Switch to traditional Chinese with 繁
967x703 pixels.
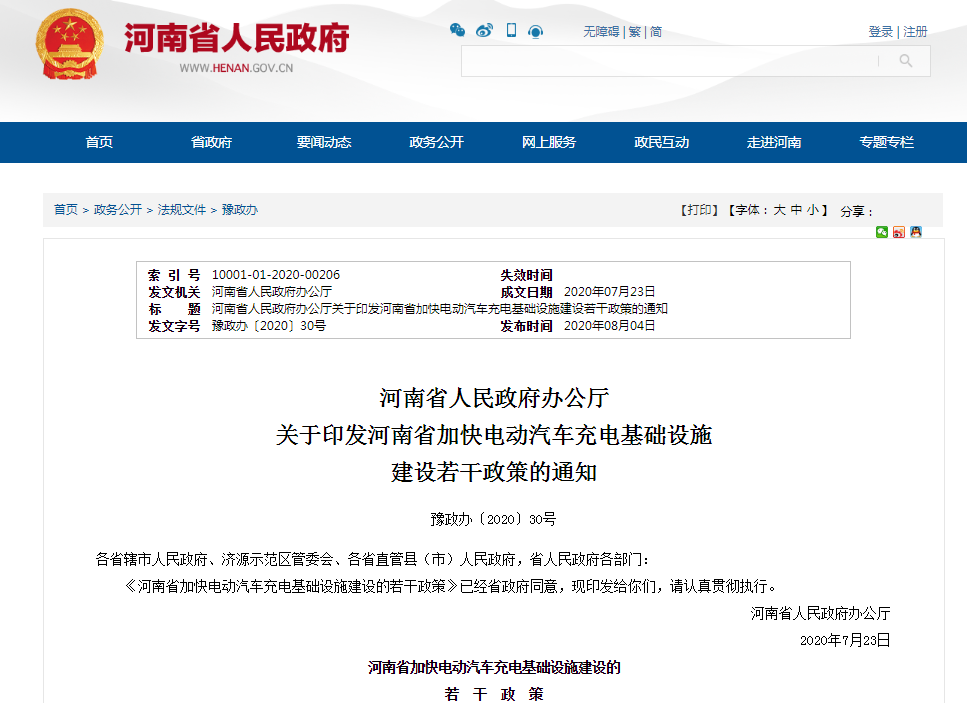point(634,32)
